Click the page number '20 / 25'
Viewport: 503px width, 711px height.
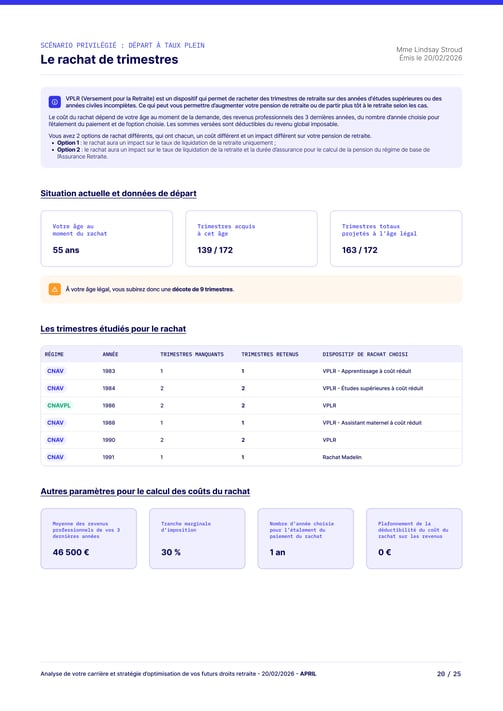(x=449, y=674)
